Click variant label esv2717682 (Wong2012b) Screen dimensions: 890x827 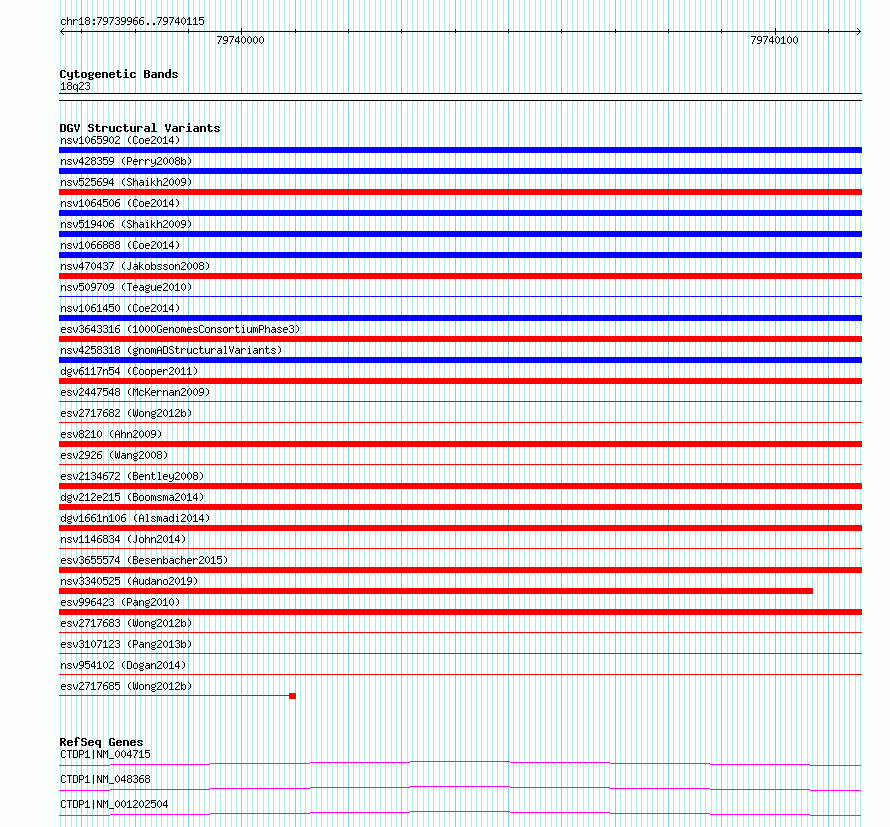(126, 413)
